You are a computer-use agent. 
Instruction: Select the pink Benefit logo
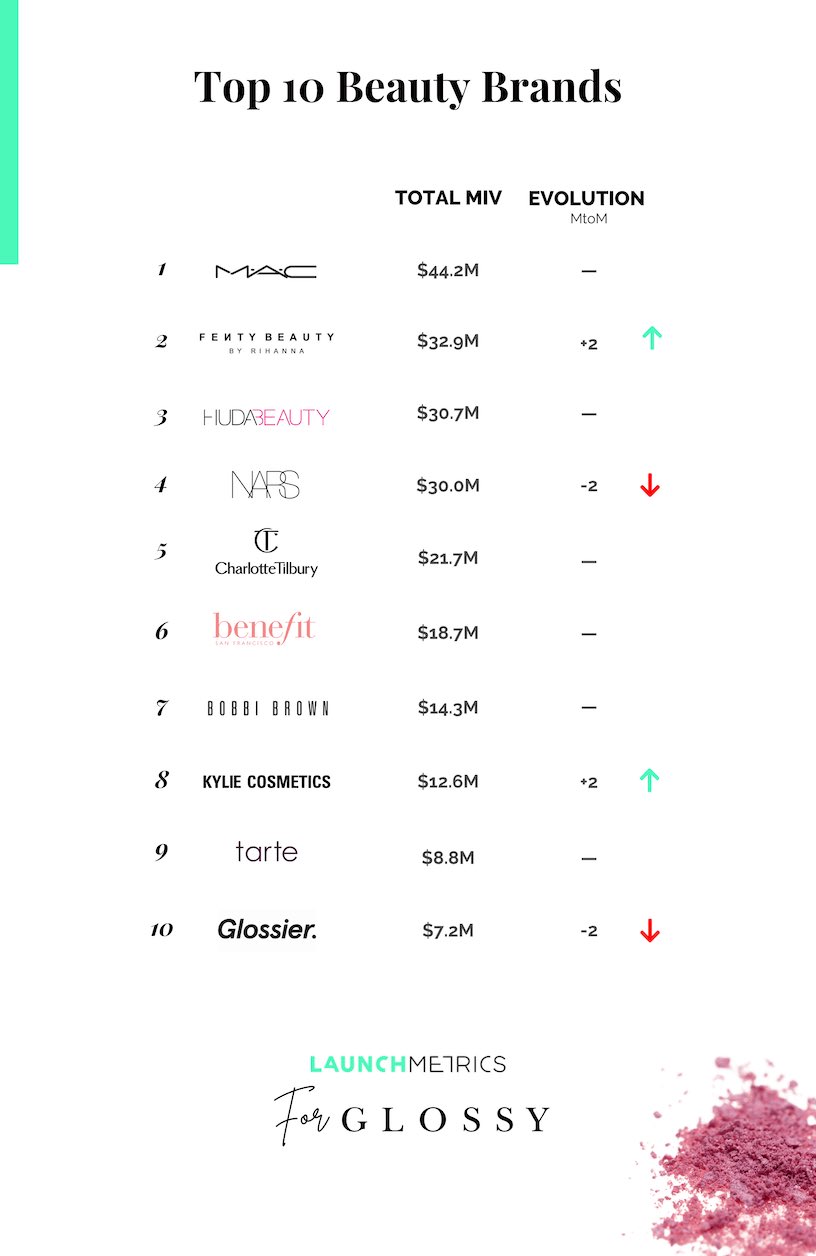pyautogui.click(x=265, y=630)
